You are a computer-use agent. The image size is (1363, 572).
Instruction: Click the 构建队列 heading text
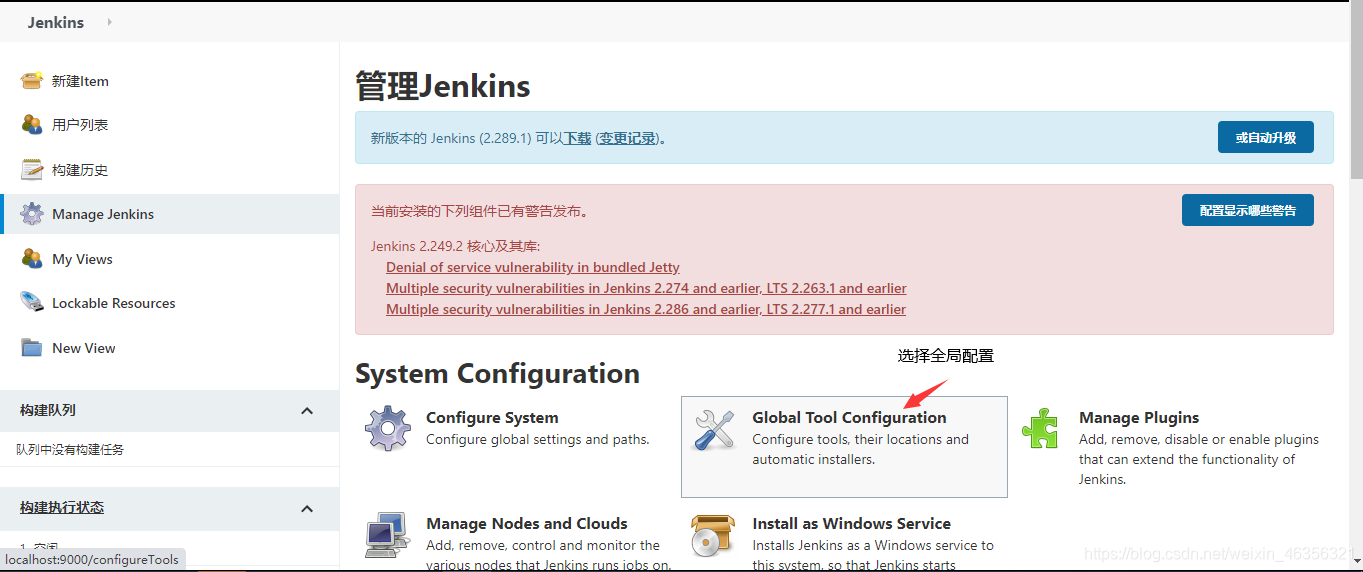point(48,410)
